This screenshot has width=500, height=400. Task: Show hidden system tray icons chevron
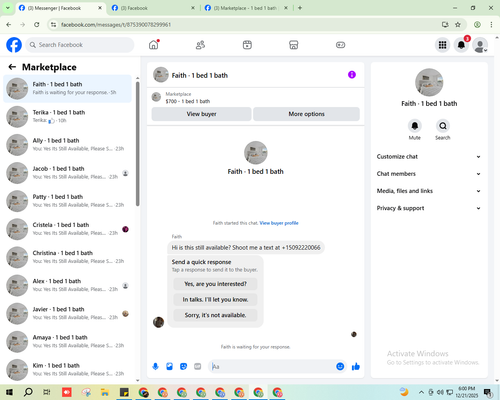(x=421, y=392)
